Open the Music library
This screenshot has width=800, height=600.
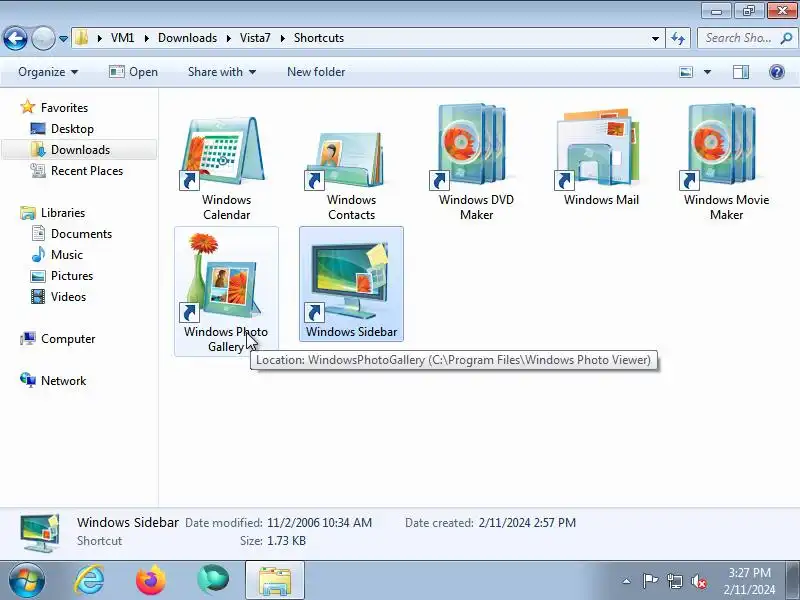[x=66, y=255]
